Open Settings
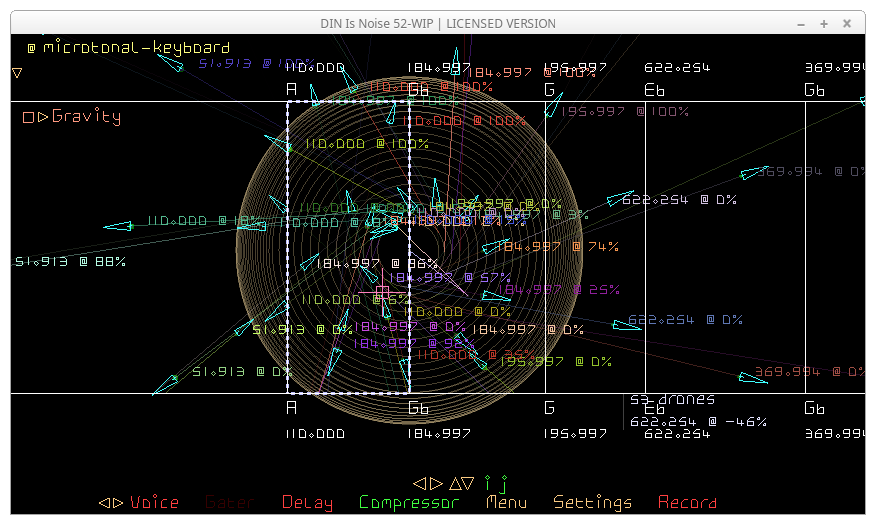Image resolution: width=876 pixels, height=525 pixels. 592,502
